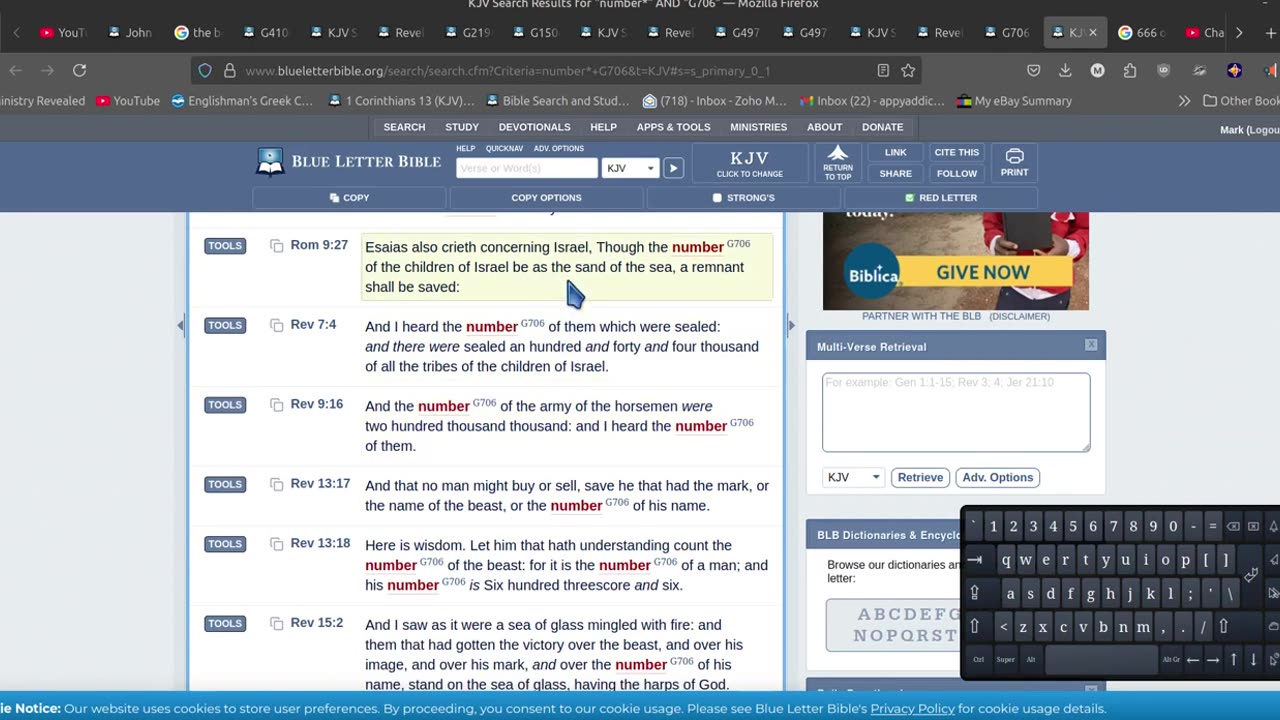The image size is (1280, 720).
Task: Click the Biblica Give Now banner
Action: tap(955, 261)
